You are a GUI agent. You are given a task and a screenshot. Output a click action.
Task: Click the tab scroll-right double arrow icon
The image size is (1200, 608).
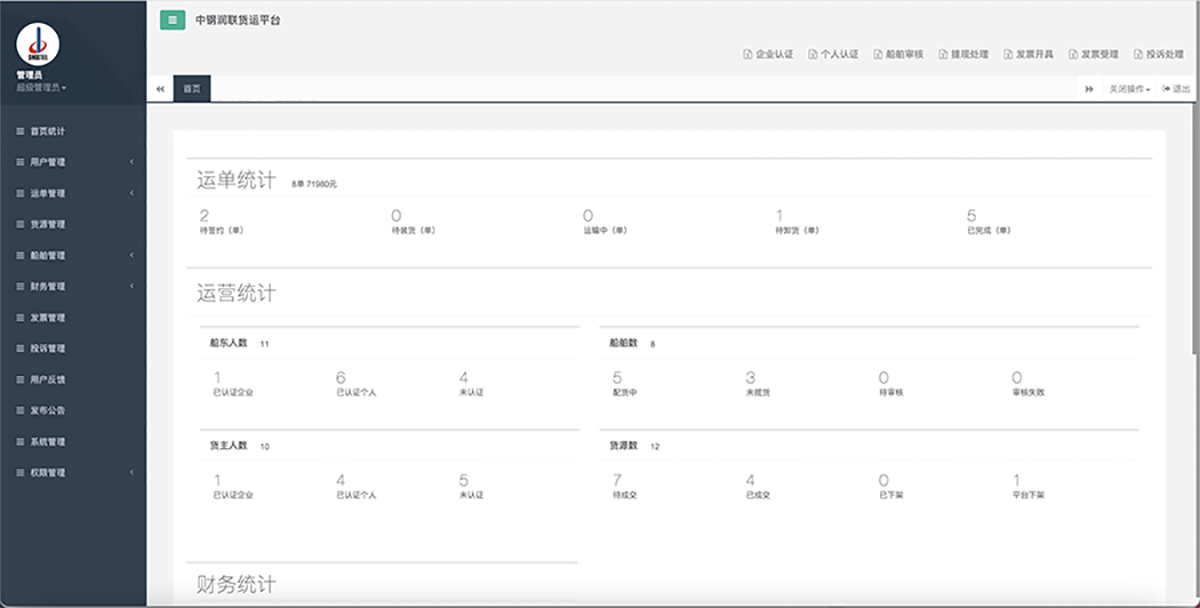click(1089, 89)
